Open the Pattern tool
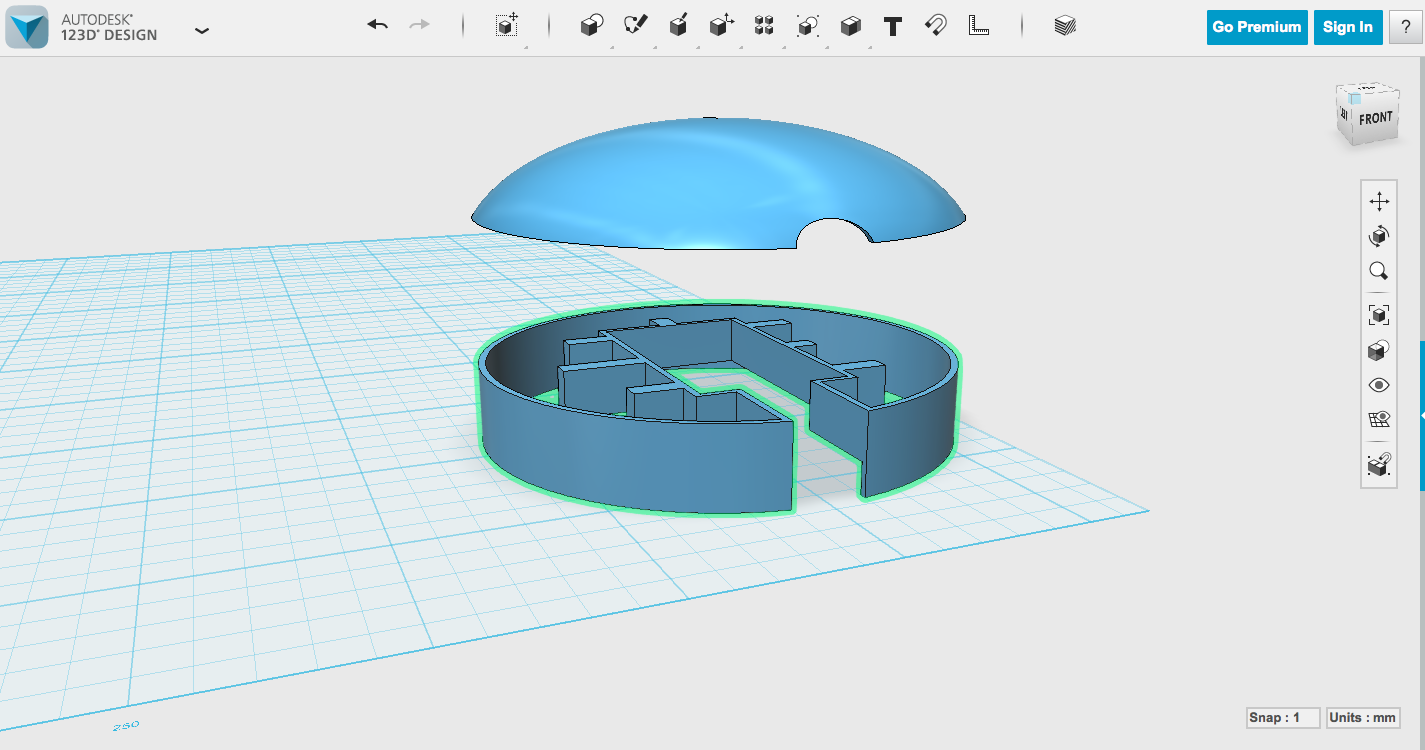1425x750 pixels. click(x=763, y=26)
